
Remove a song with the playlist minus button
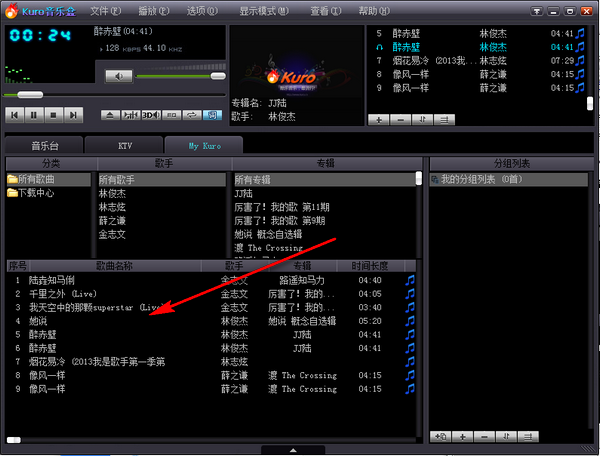401,120
